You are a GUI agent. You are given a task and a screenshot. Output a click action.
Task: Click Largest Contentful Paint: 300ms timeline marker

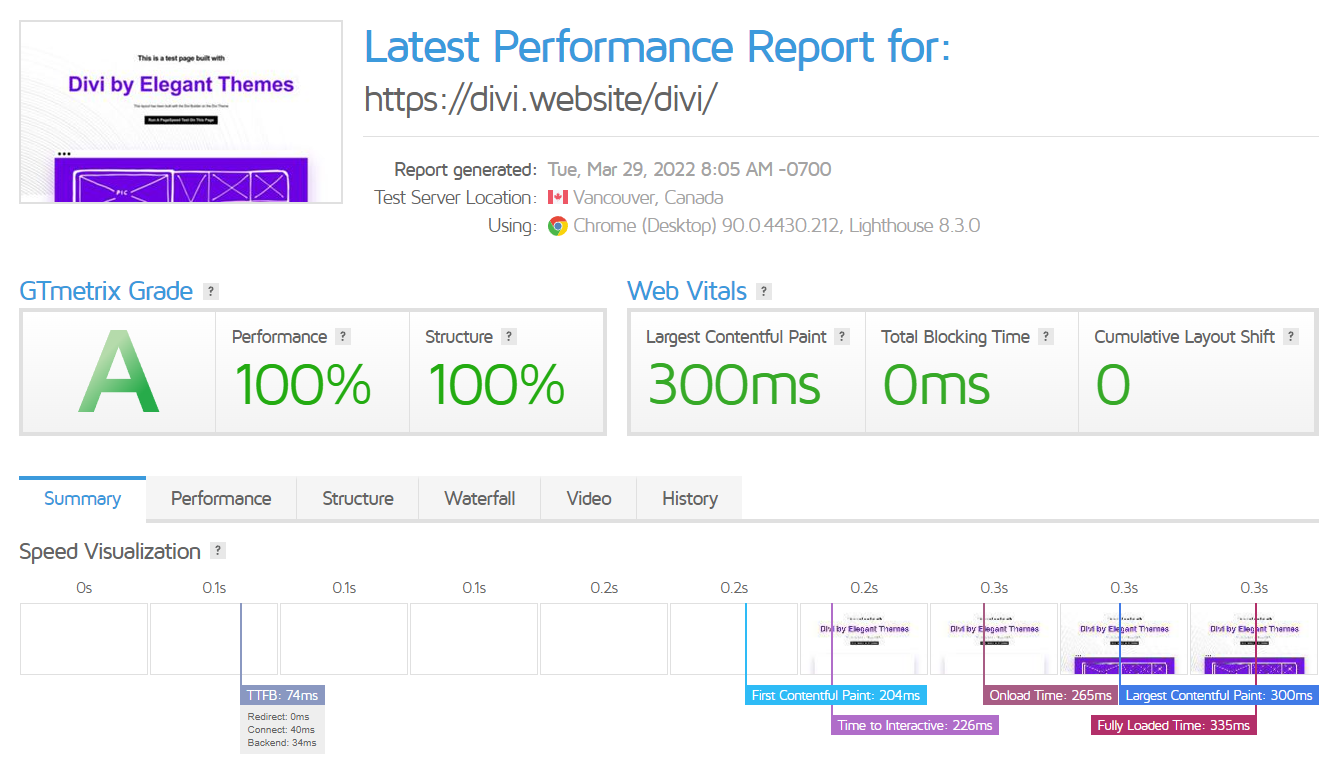coord(1219,695)
